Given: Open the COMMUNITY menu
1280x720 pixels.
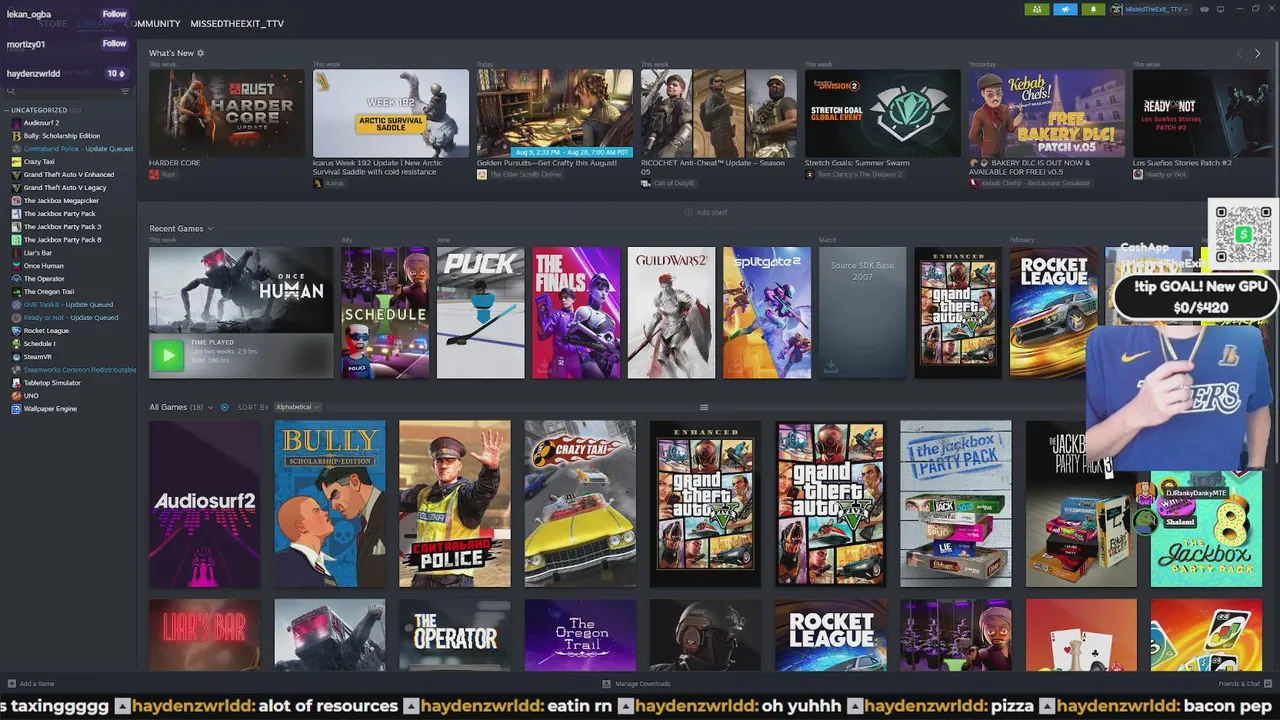Looking at the screenshot, I should 153,23.
